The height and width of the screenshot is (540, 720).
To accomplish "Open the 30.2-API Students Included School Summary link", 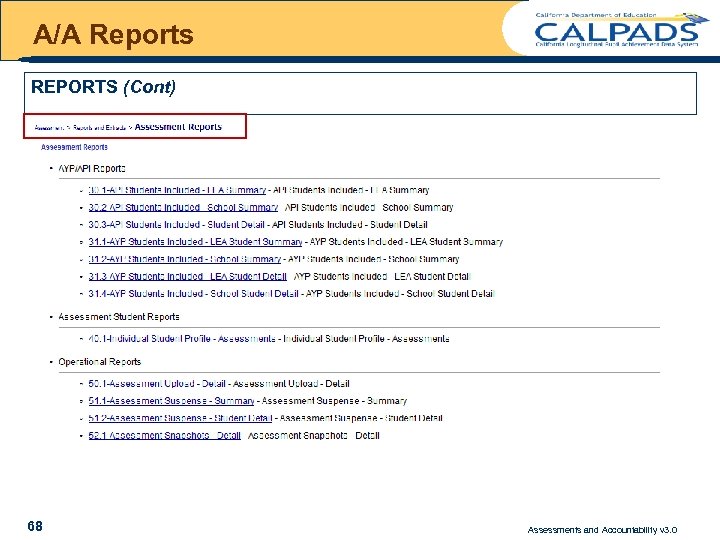I will [183, 208].
